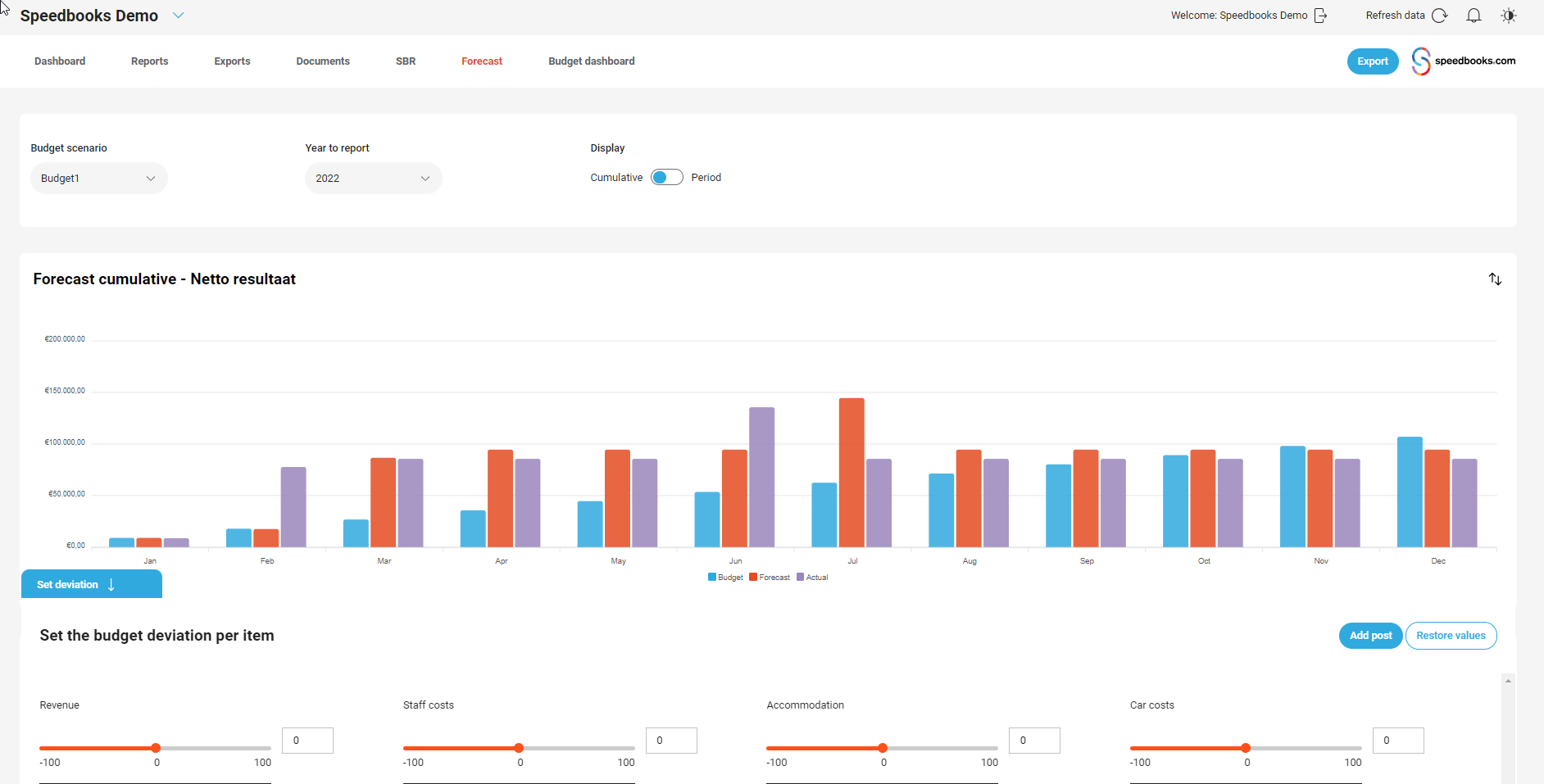The height and width of the screenshot is (784, 1544).
Task: Open the Budget dashboard tab
Action: click(x=592, y=61)
